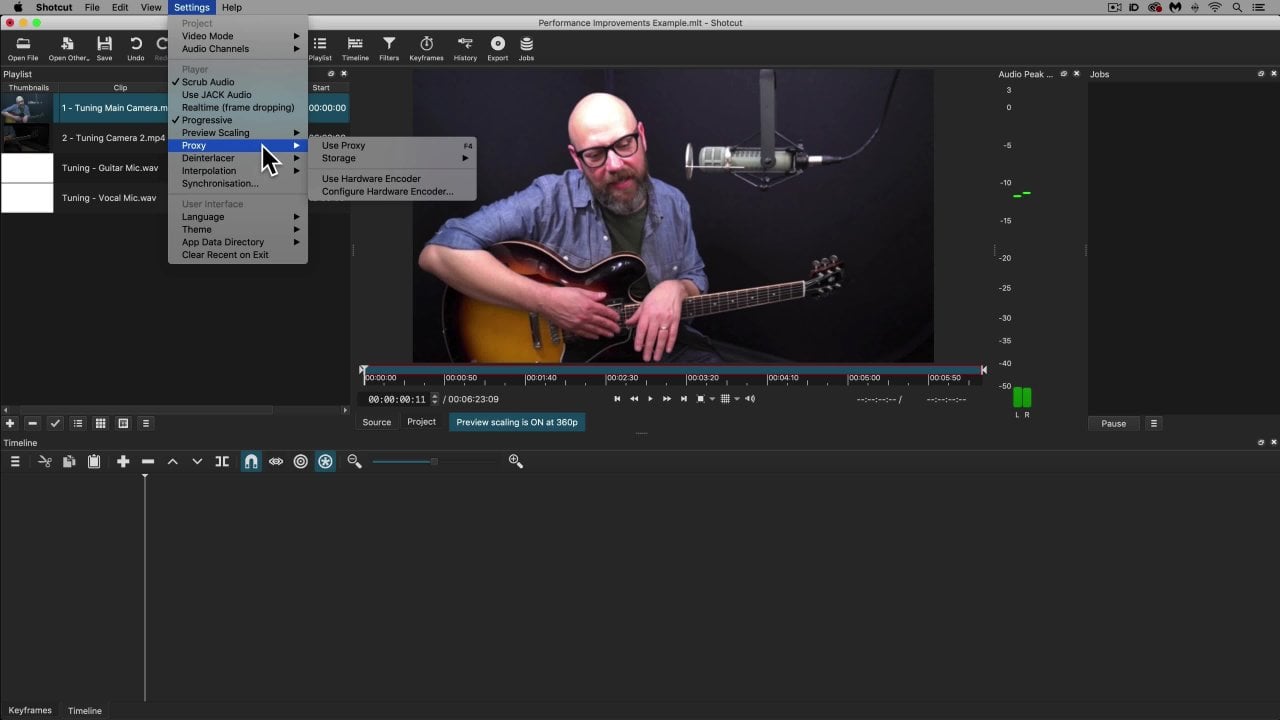The height and width of the screenshot is (720, 1280).
Task: Expand the Preview Scaling submenu
Action: [216, 133]
